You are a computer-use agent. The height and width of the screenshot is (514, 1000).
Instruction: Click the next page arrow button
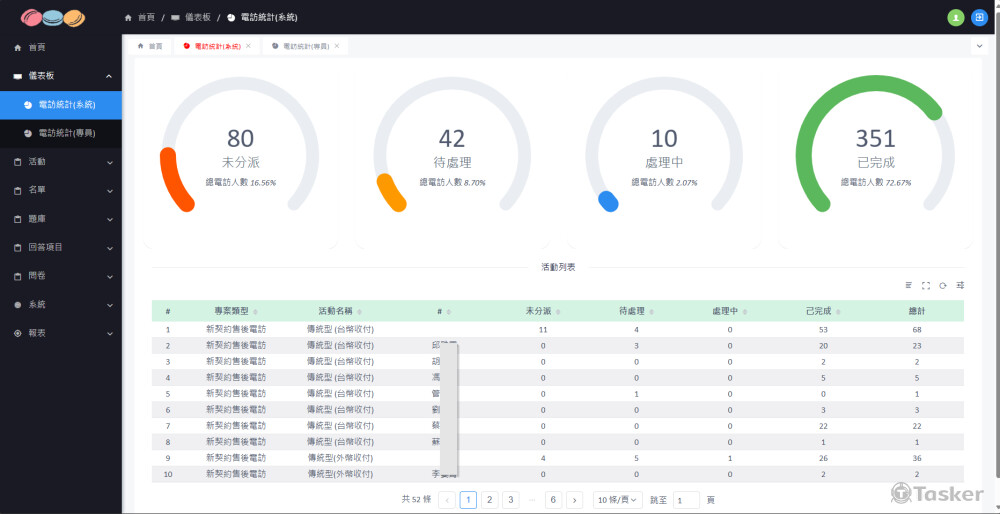point(574,500)
